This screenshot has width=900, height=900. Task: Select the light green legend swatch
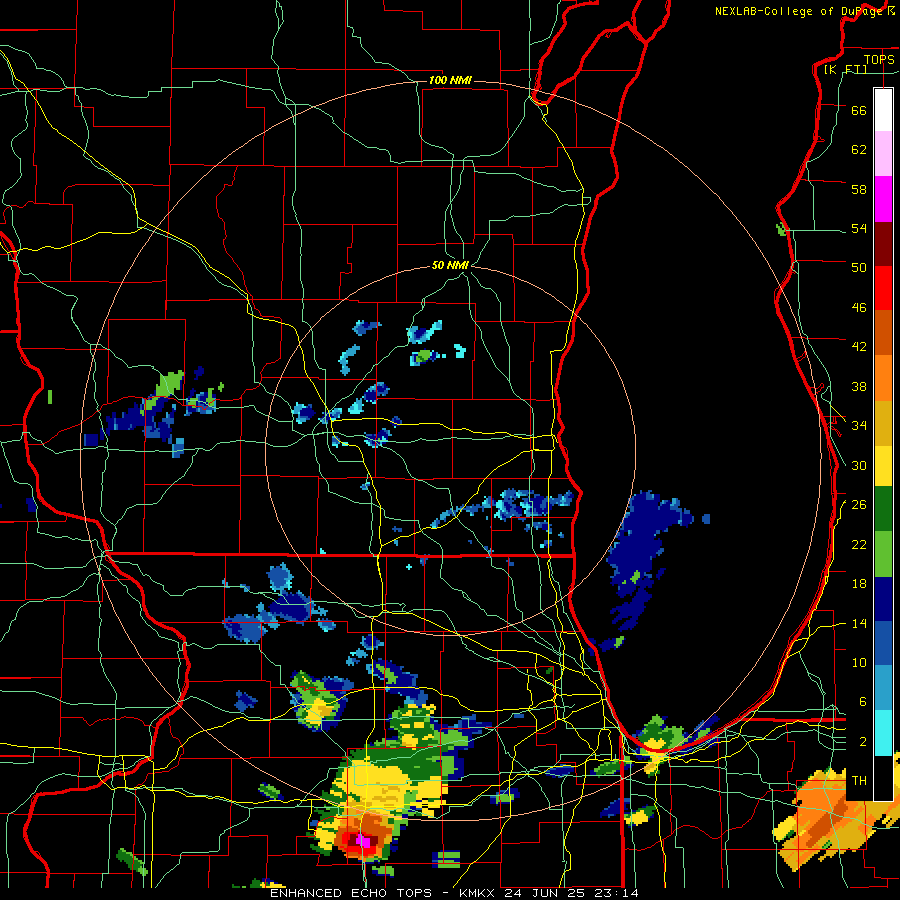[x=883, y=554]
